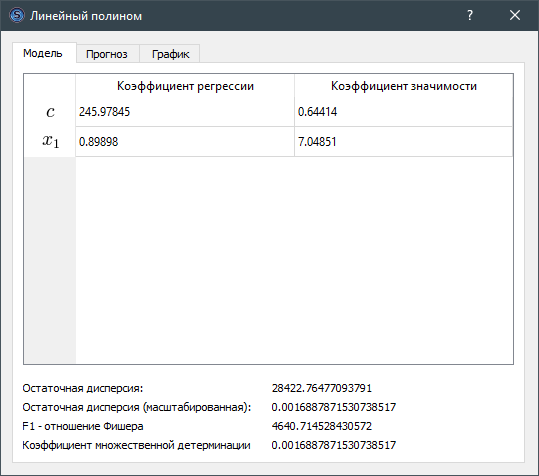Switch to the Модель tab
Viewport: 539px width, 476px height.
pos(44,53)
